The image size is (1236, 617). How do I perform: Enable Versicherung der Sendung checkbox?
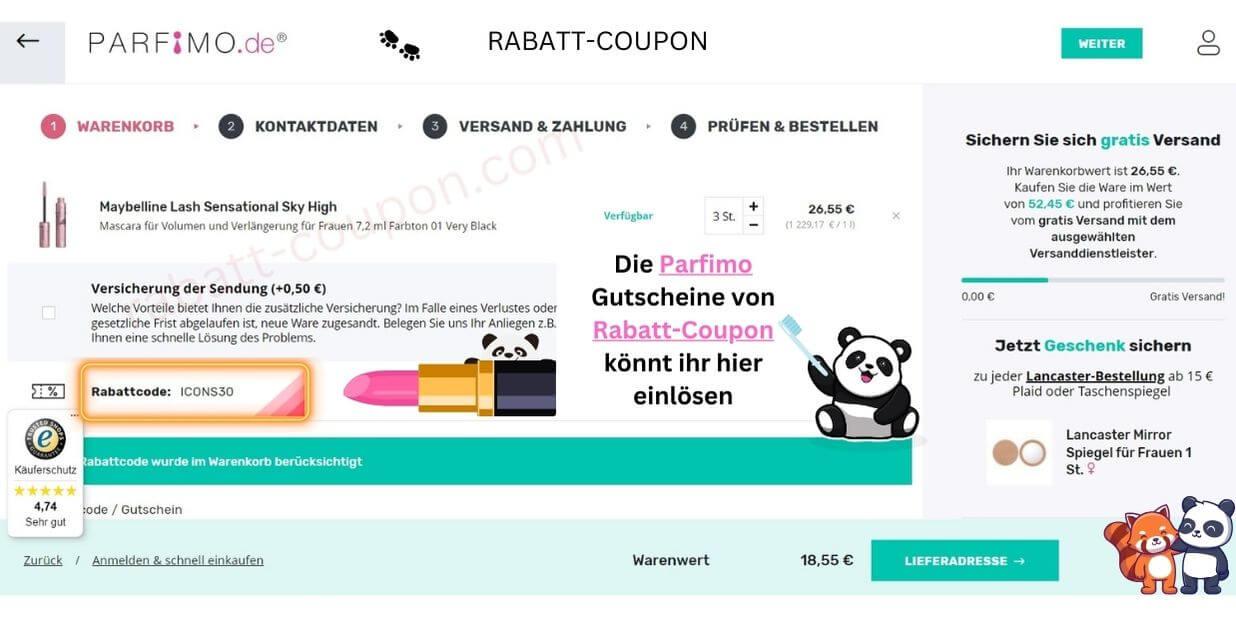(x=48, y=313)
